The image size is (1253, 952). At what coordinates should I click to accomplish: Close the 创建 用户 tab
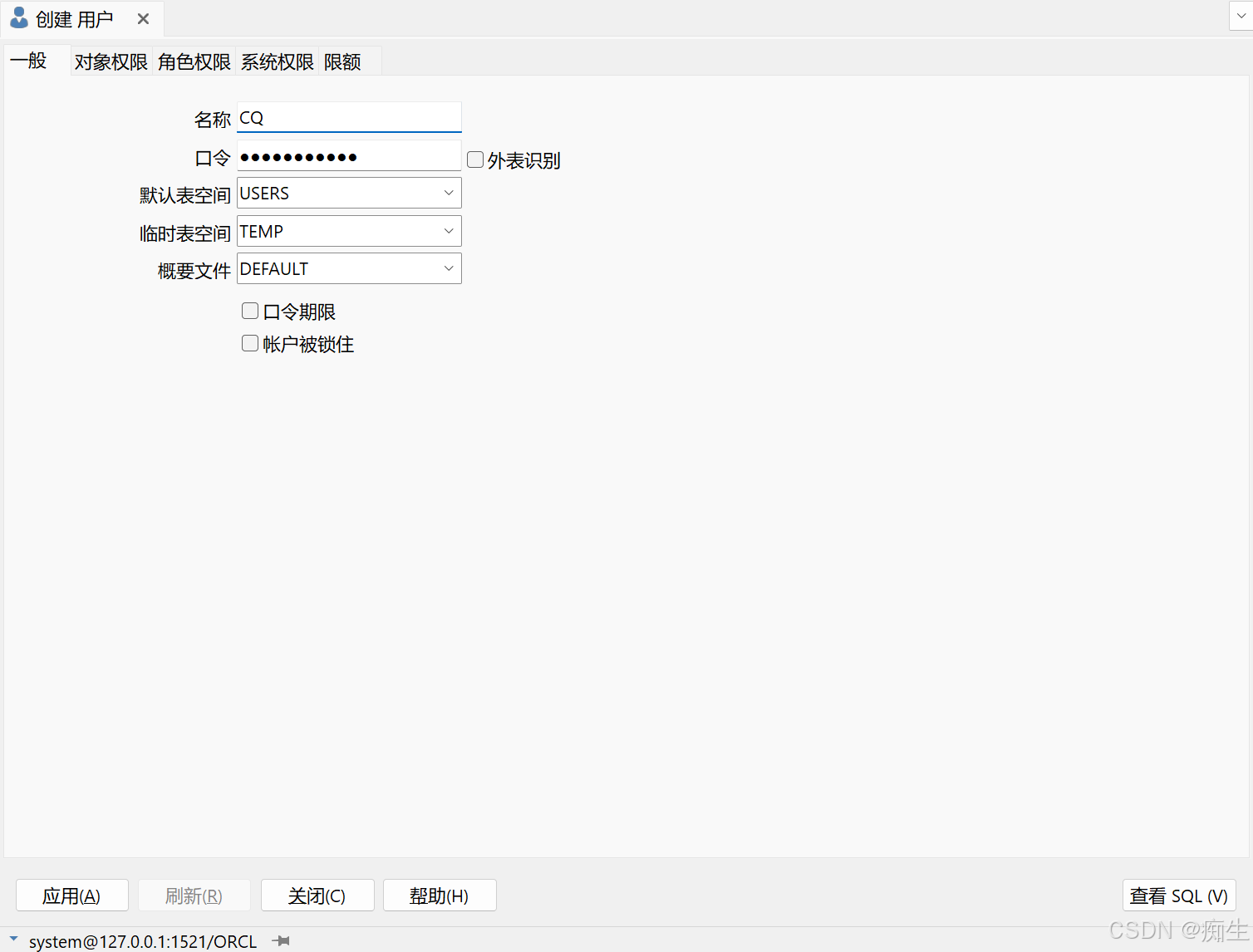point(143,19)
